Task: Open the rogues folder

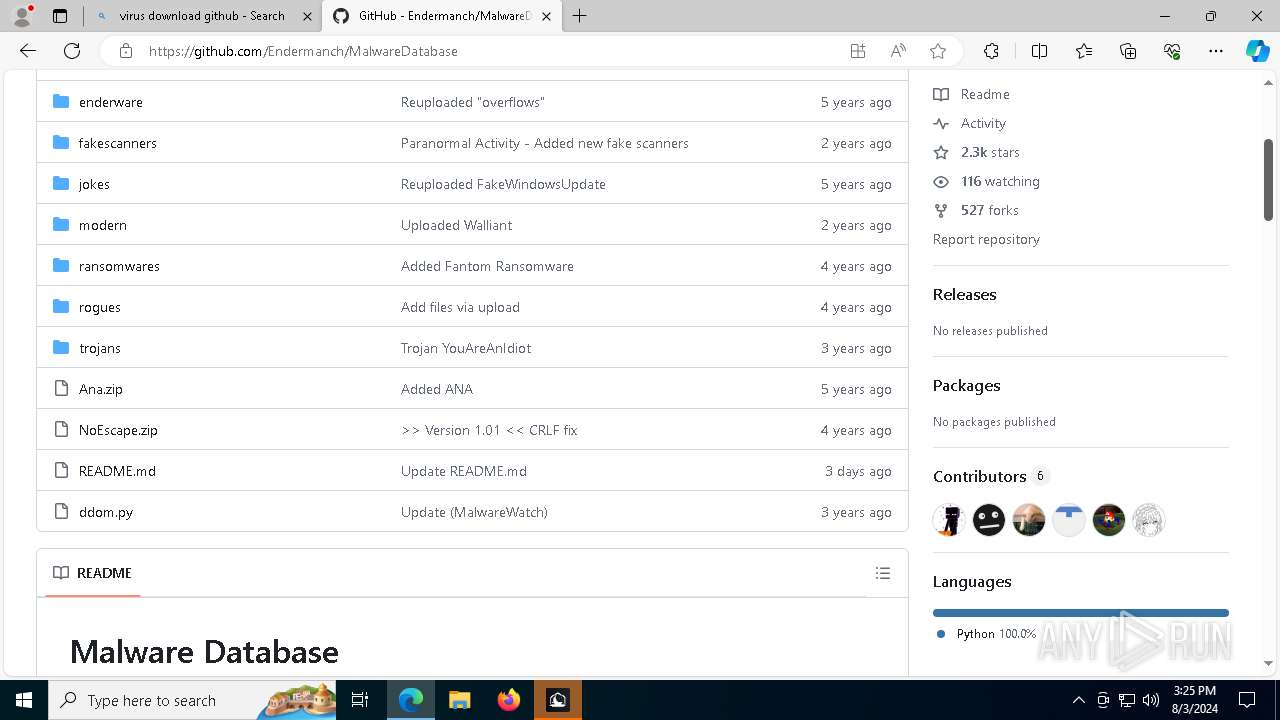Action: [99, 307]
